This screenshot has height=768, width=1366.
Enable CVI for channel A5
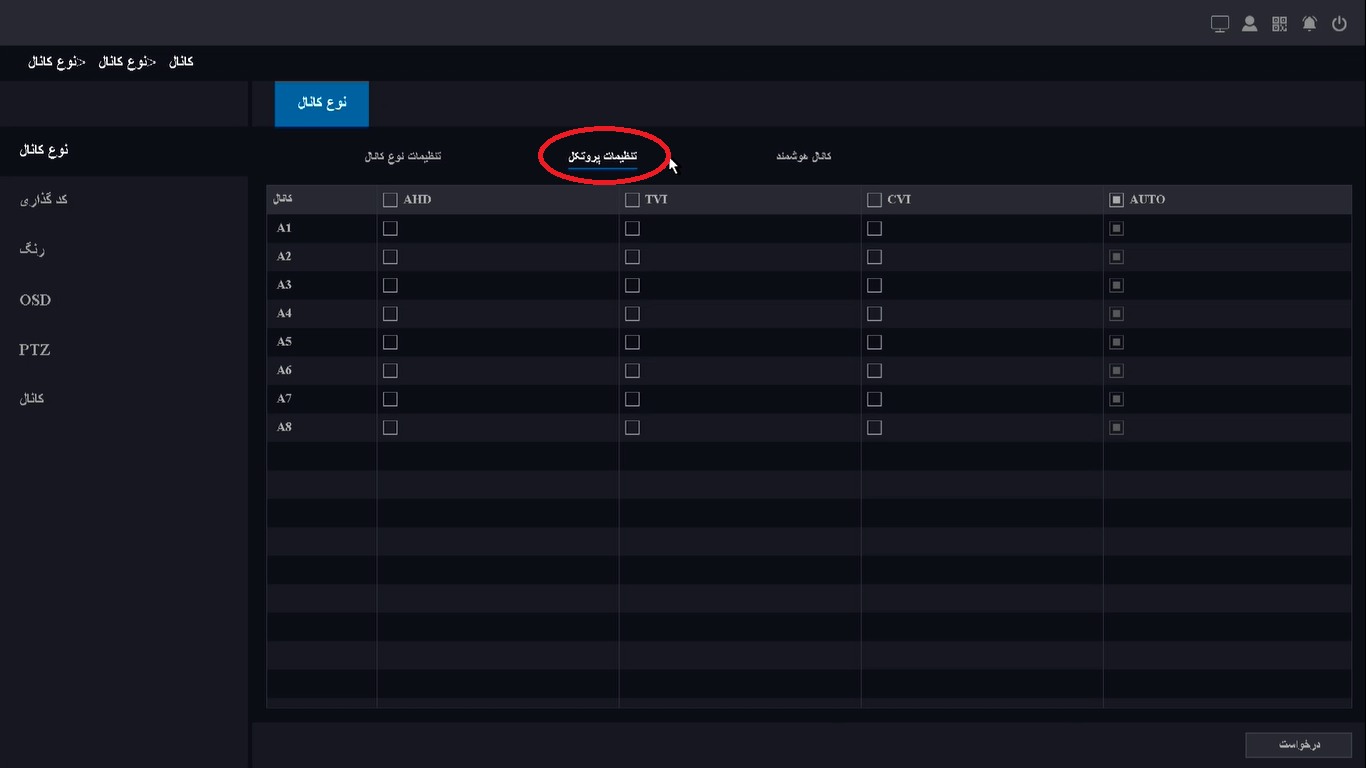tap(874, 342)
